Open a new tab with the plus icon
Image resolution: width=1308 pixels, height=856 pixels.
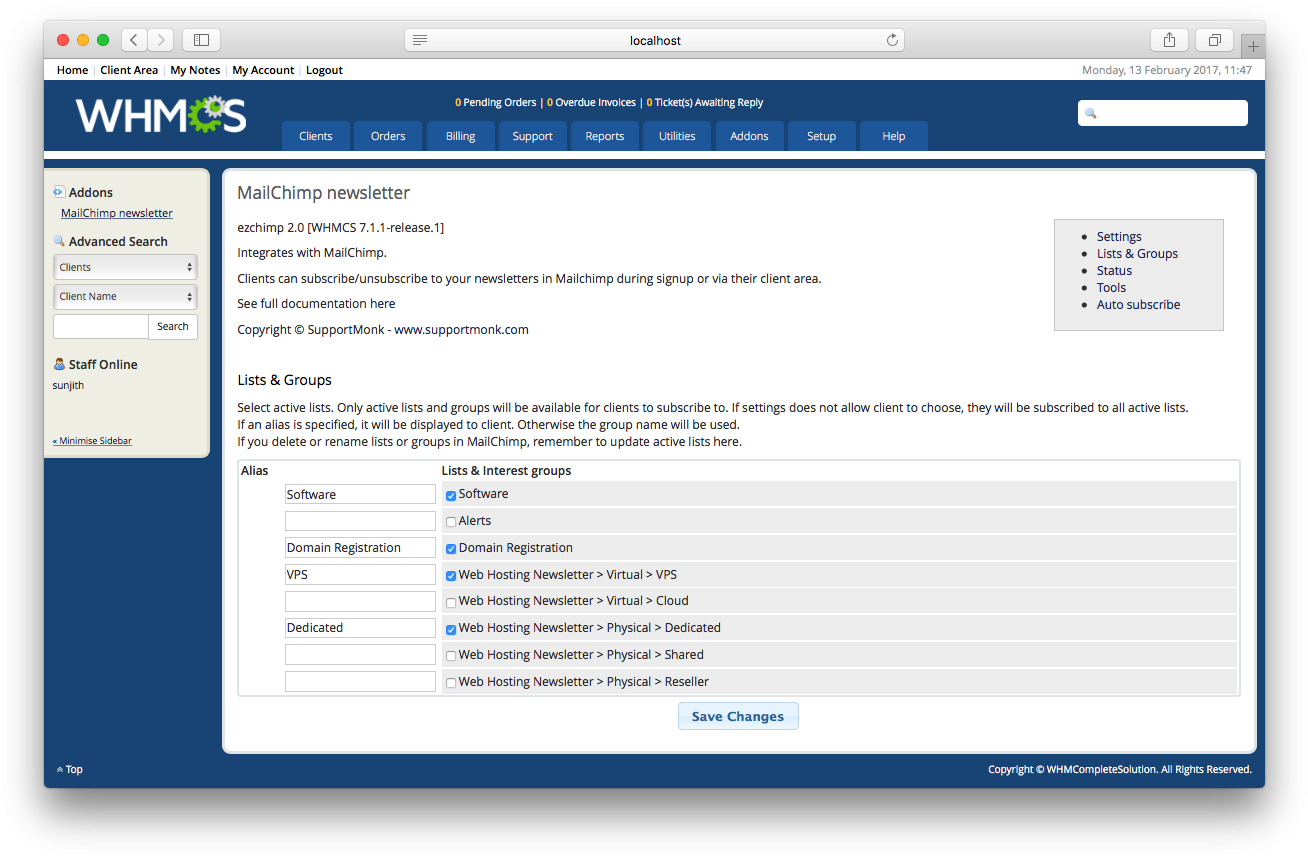pyautogui.click(x=1252, y=45)
